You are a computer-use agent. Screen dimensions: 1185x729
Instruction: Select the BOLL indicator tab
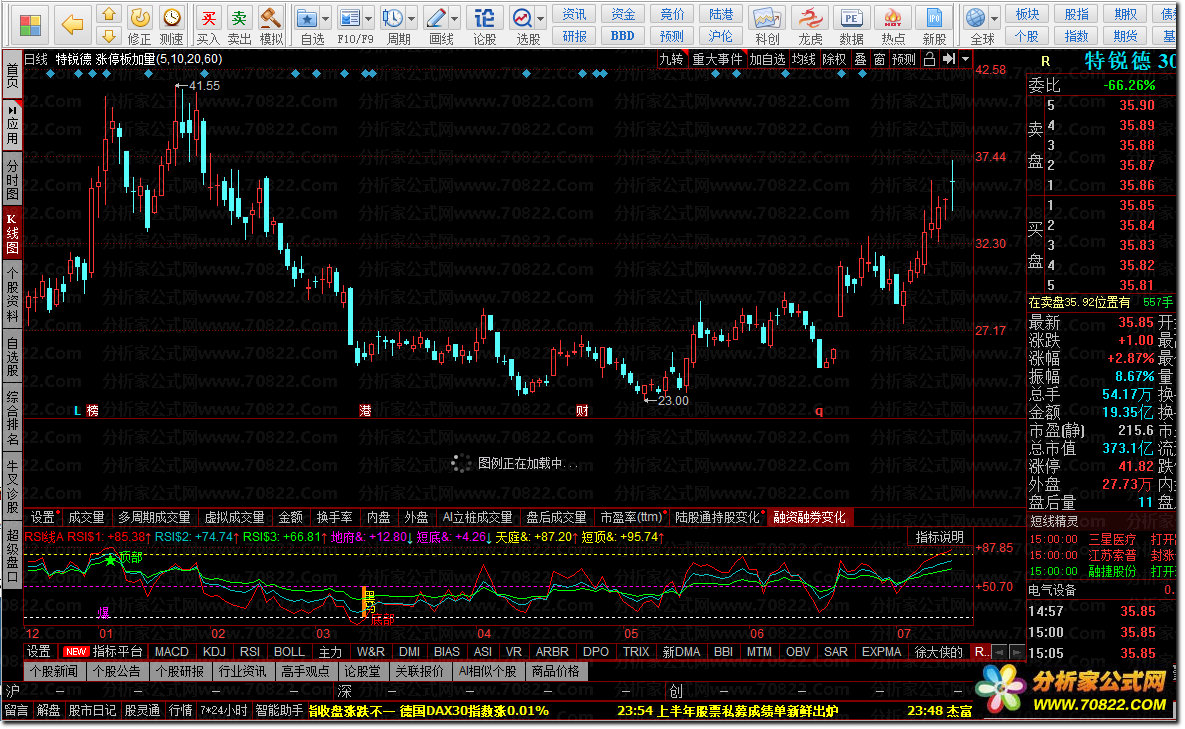click(289, 652)
